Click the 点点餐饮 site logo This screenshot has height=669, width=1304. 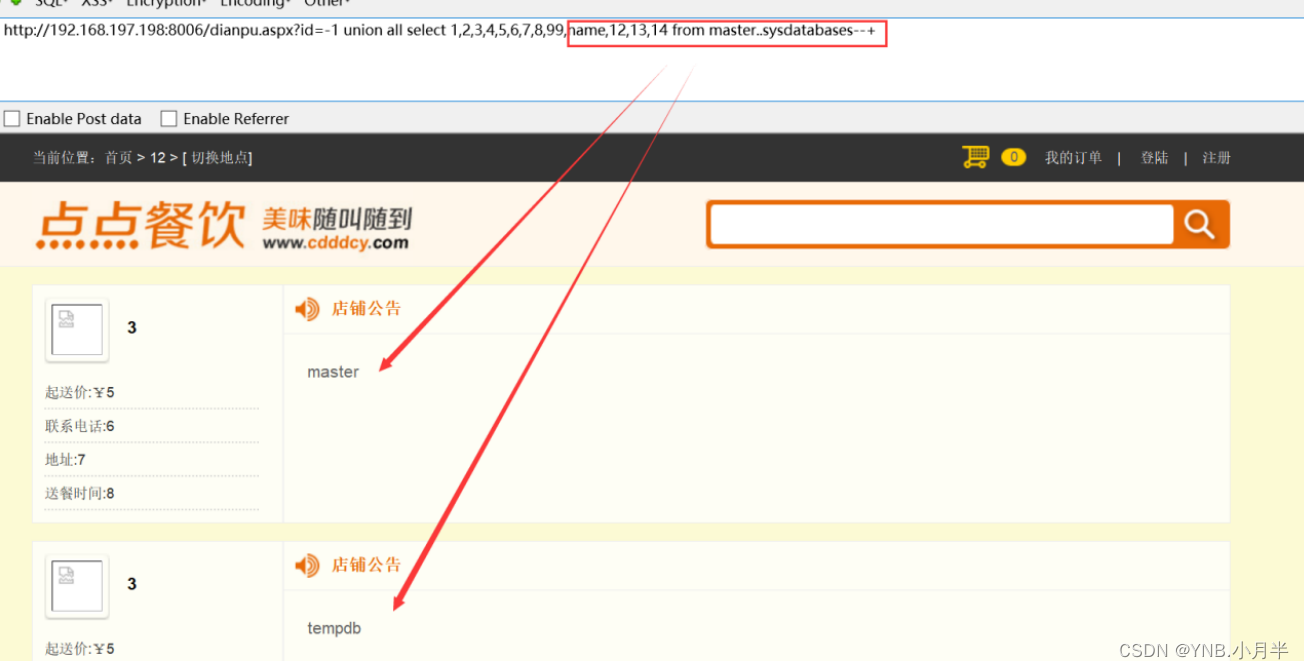pyautogui.click(x=140, y=225)
